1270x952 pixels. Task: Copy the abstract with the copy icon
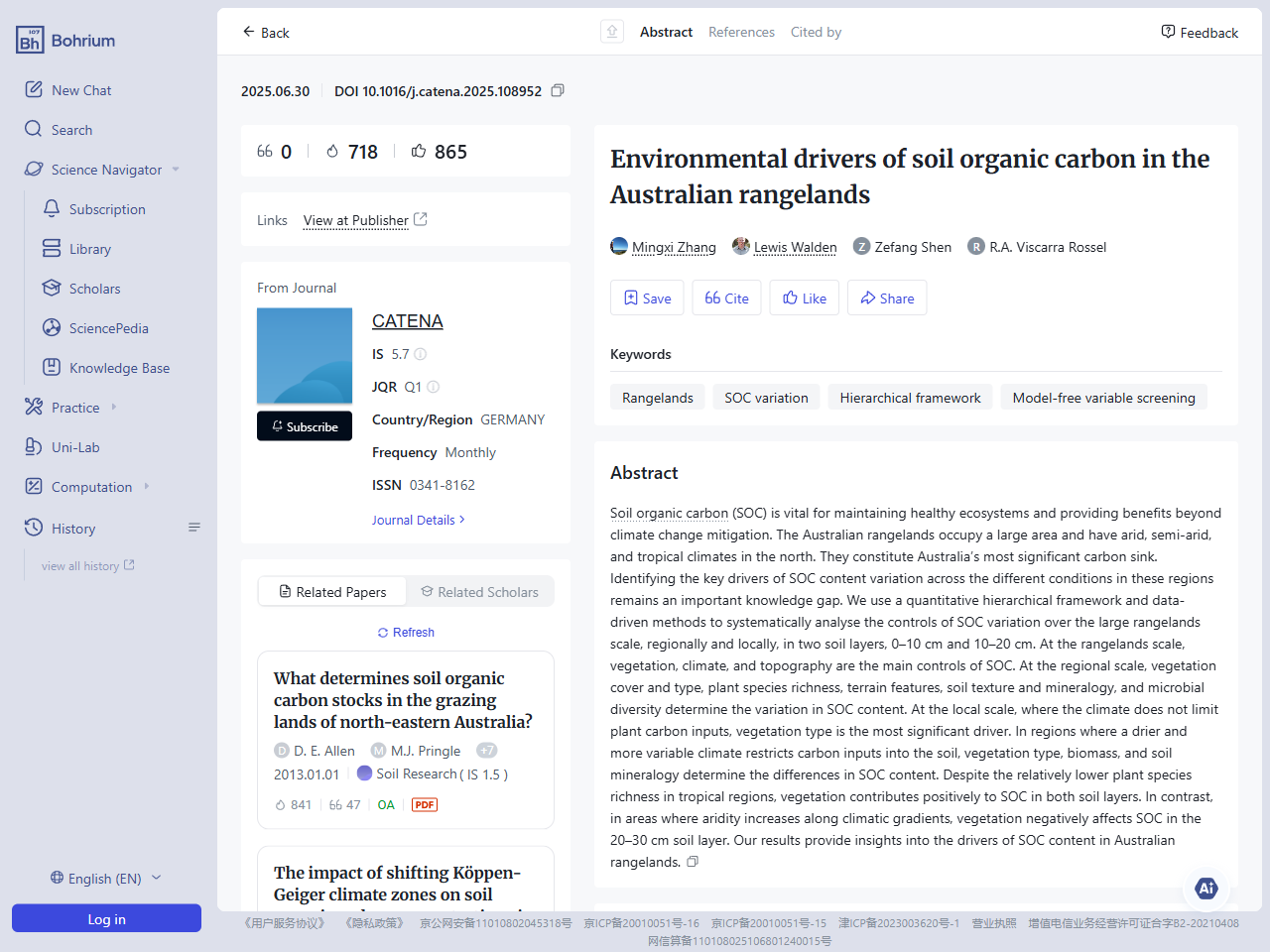pos(692,861)
